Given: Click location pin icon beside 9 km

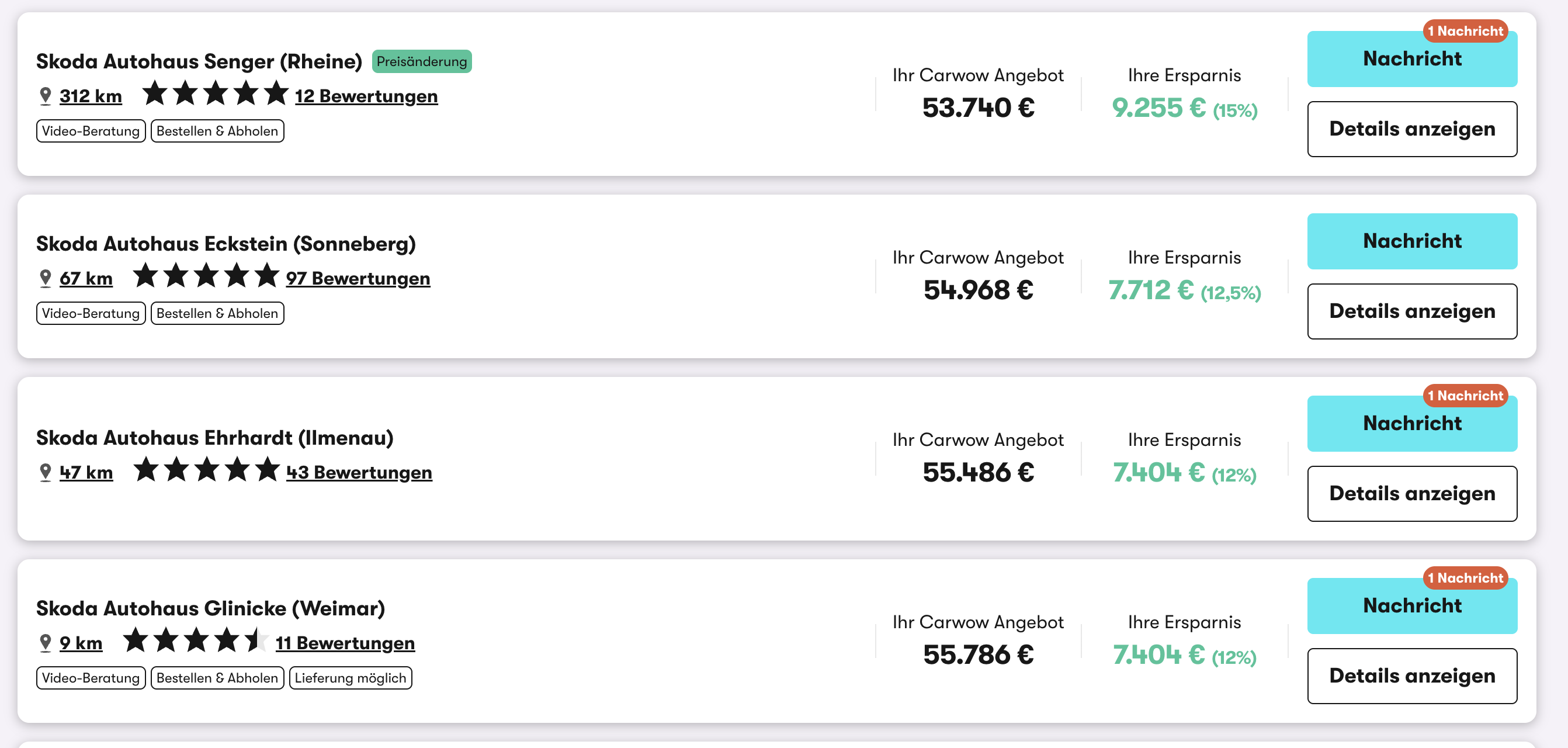Looking at the screenshot, I should pyautogui.click(x=45, y=643).
